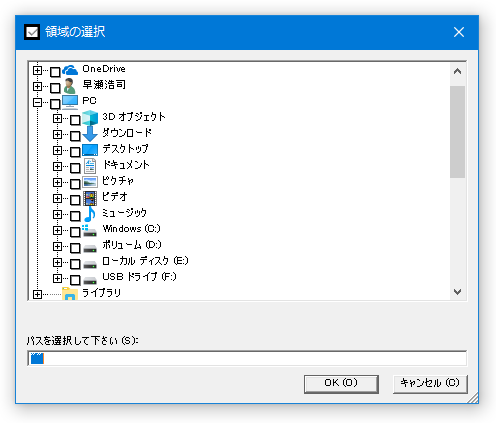Expand the 早瀬浩司 tree node
This screenshot has width=496, height=423.
(x=37, y=86)
